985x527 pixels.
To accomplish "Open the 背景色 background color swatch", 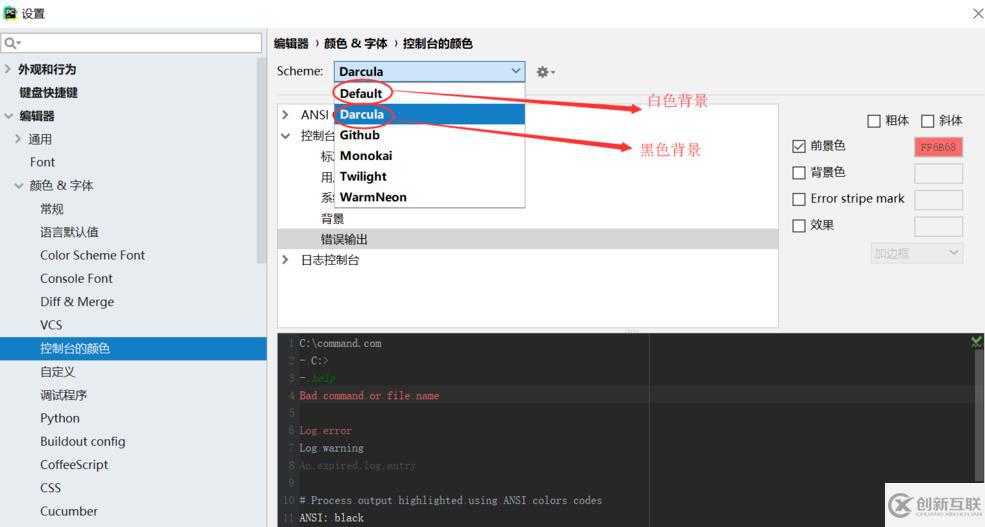I will point(938,173).
